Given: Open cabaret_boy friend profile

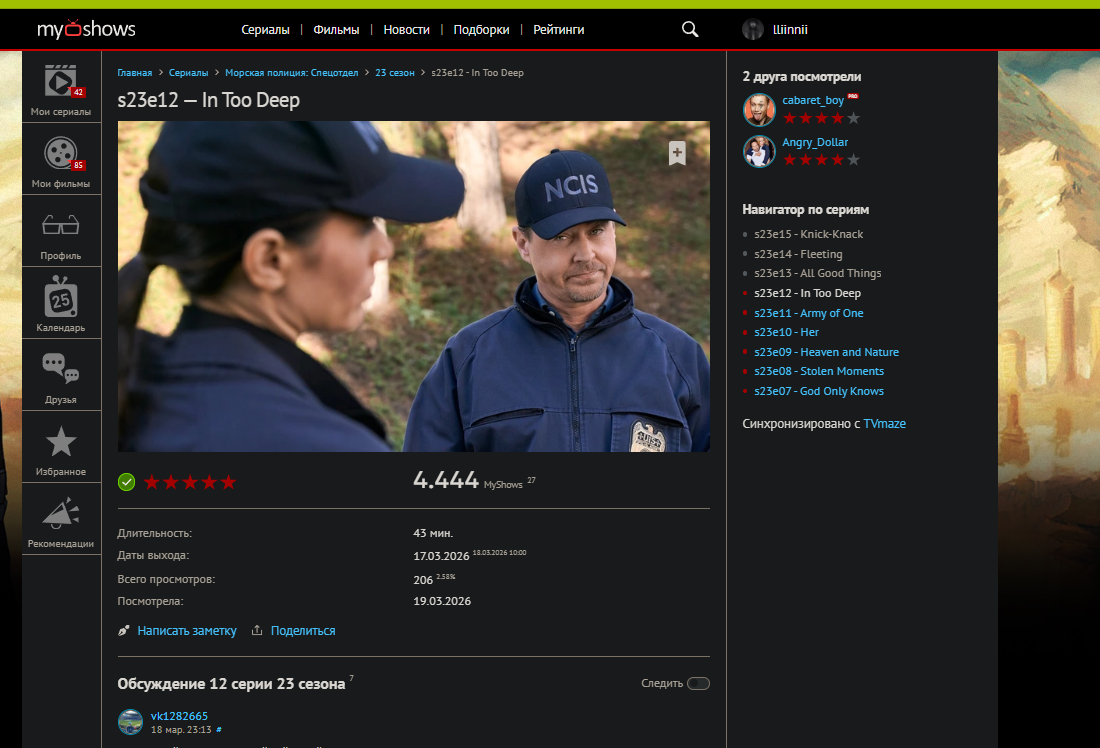Looking at the screenshot, I should pos(812,100).
